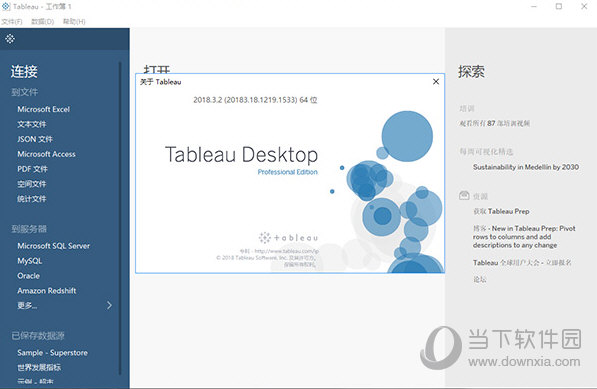Open the 文件(F) menu
The width and height of the screenshot is (597, 389).
(x=11, y=21)
